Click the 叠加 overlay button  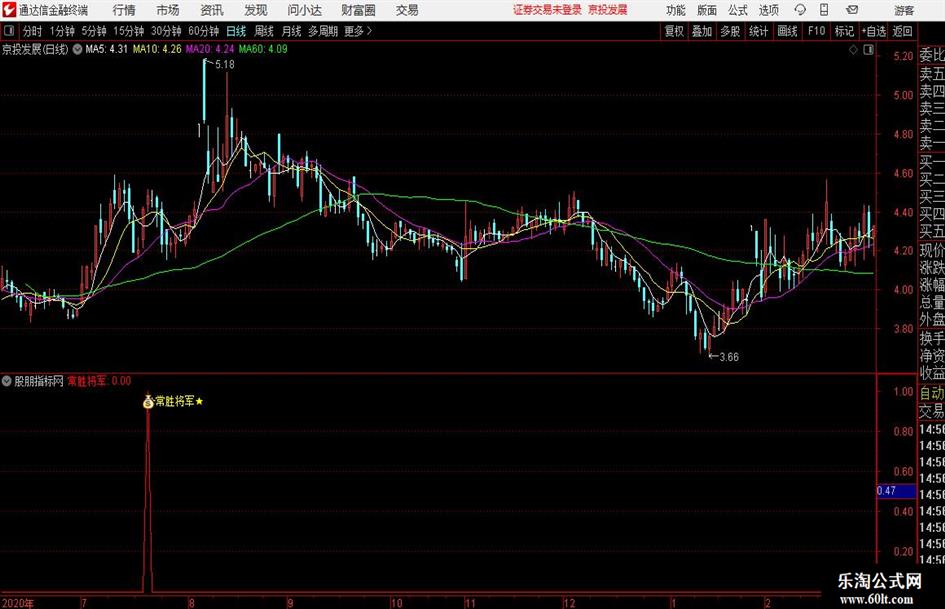tap(702, 31)
